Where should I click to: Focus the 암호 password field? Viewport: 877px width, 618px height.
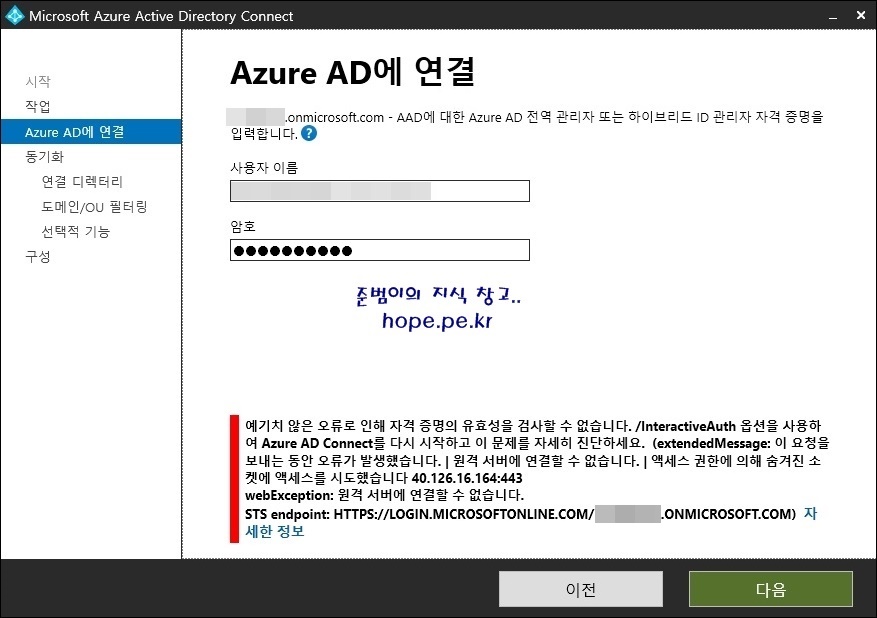click(380, 250)
